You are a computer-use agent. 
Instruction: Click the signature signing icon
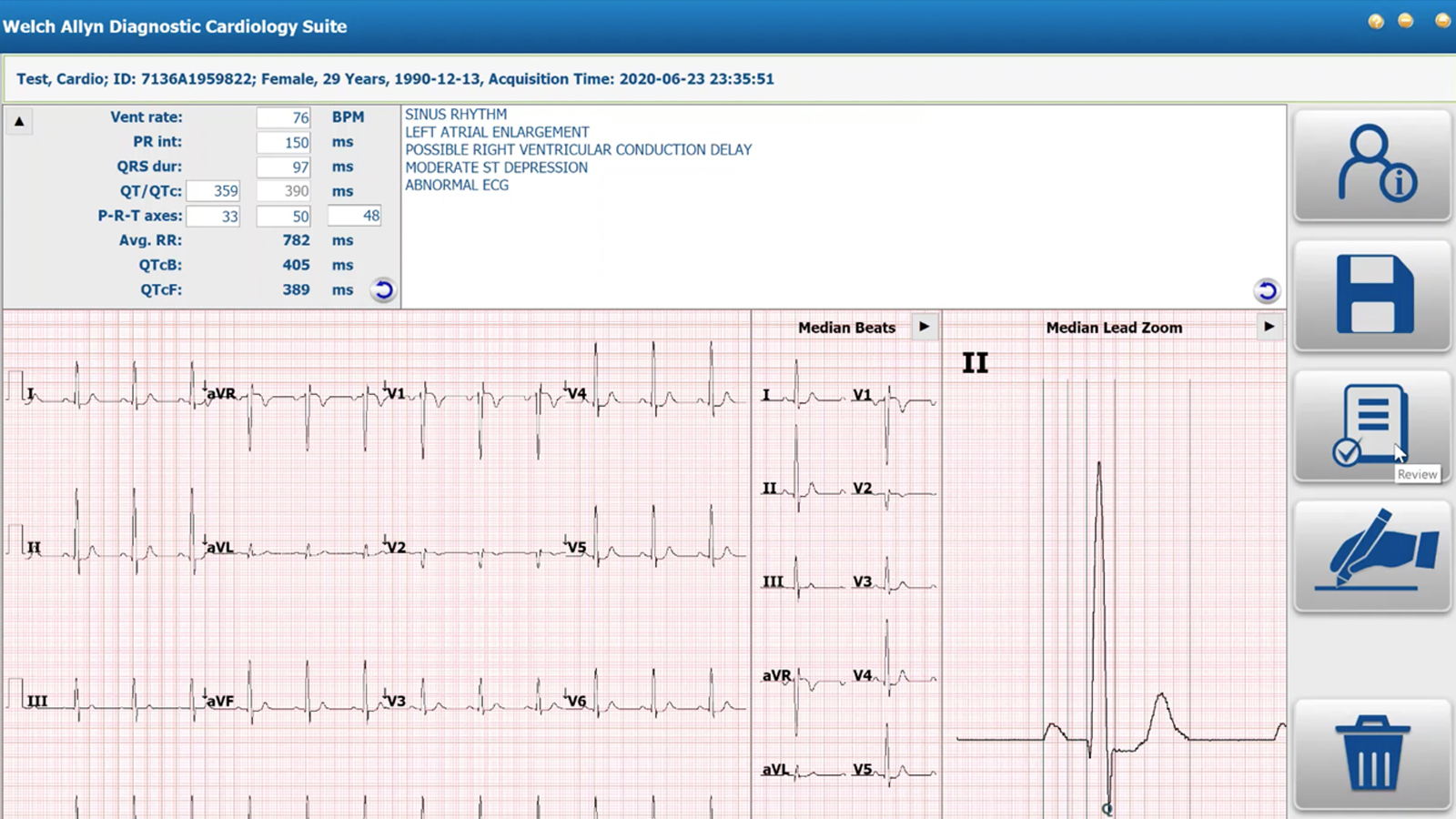[1372, 555]
